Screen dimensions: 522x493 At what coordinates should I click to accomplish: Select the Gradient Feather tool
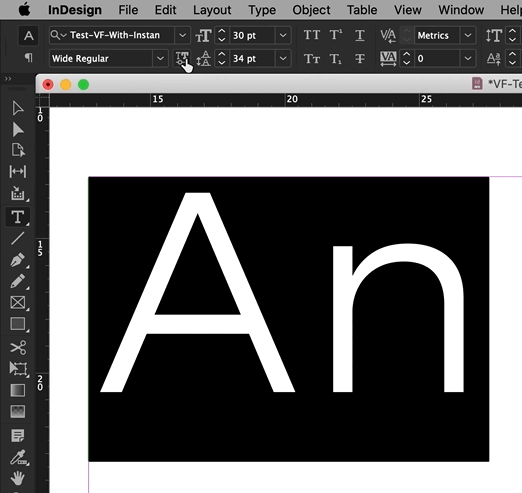point(17,412)
